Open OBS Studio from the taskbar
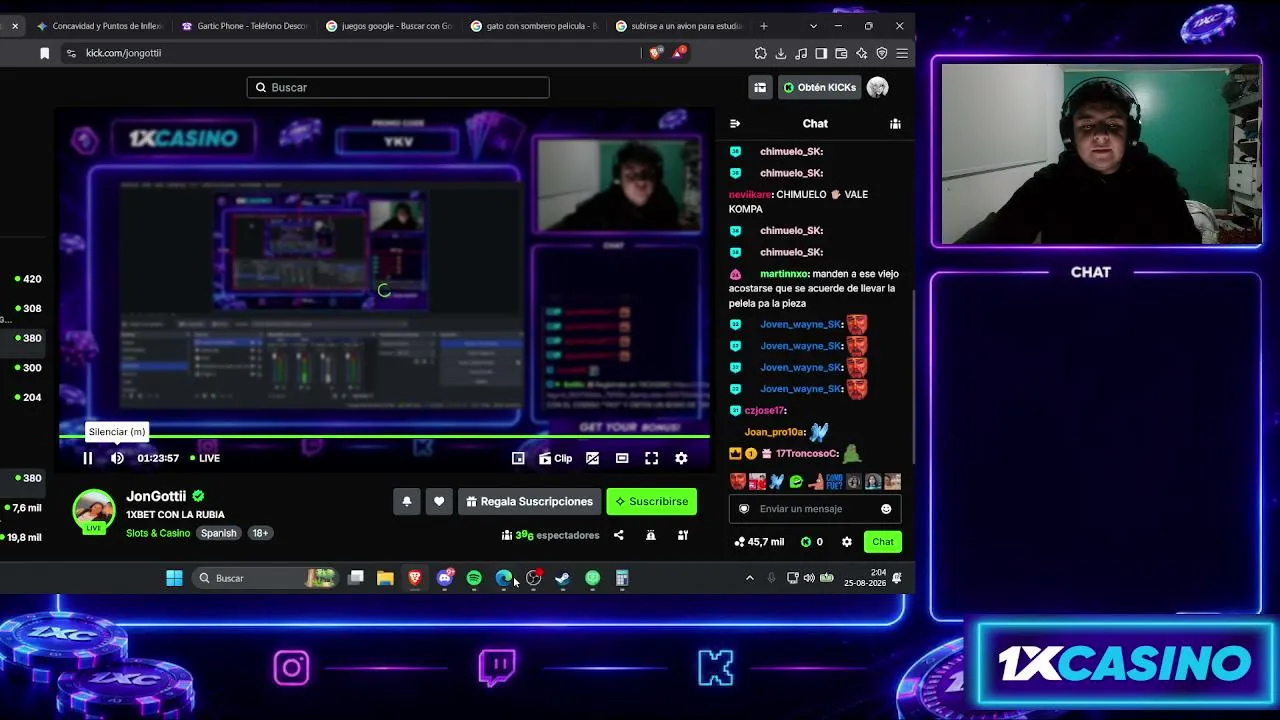The width and height of the screenshot is (1280, 720). pyautogui.click(x=533, y=578)
